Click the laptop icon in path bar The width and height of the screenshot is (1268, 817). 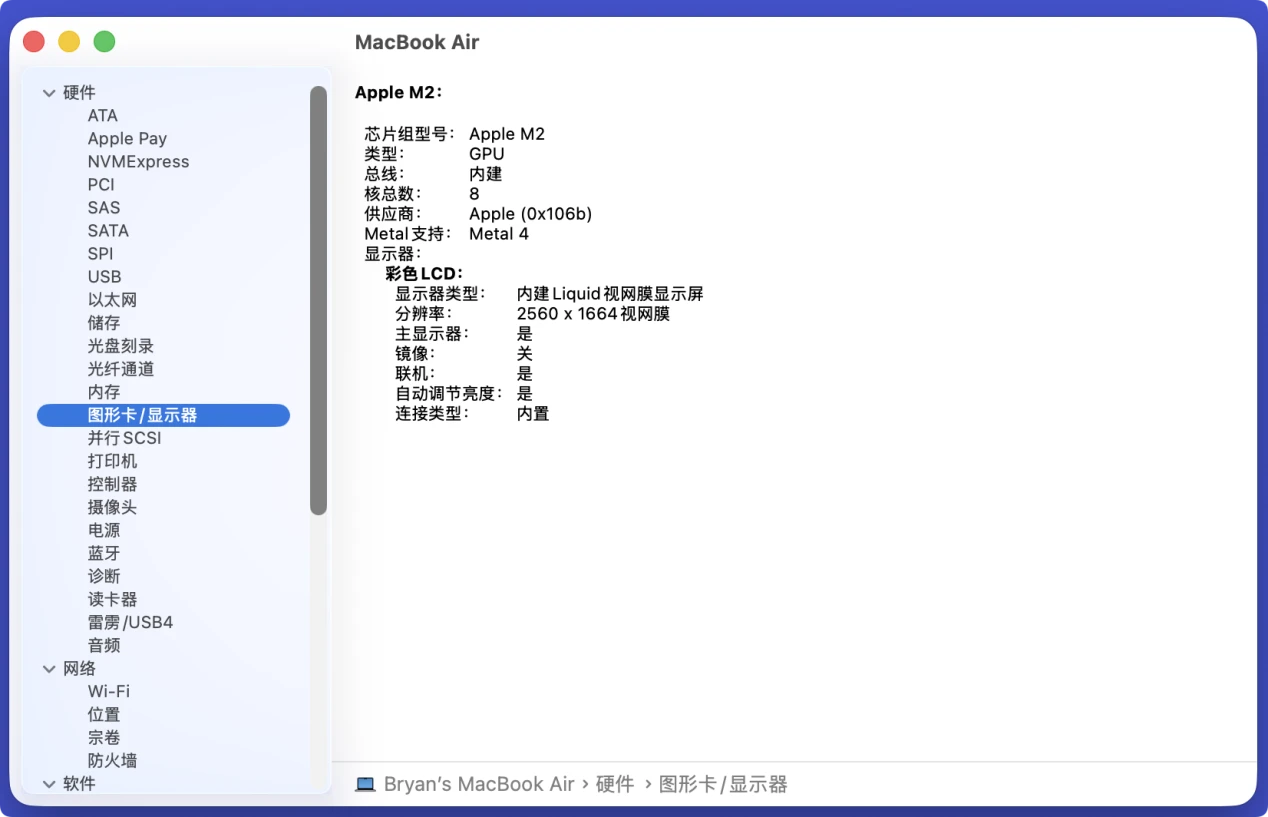point(365,785)
